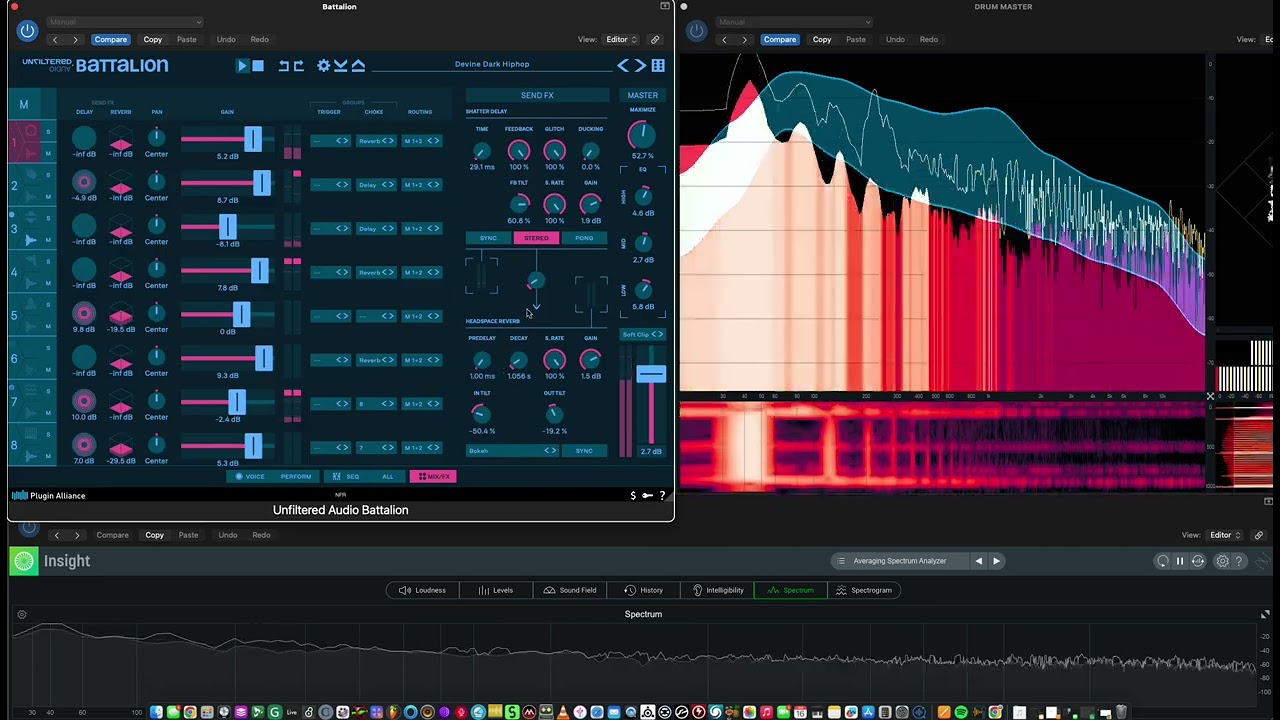Image resolution: width=1280 pixels, height=720 pixels.
Task: Toggle DRUM MASTER plugin power button
Action: click(697, 31)
